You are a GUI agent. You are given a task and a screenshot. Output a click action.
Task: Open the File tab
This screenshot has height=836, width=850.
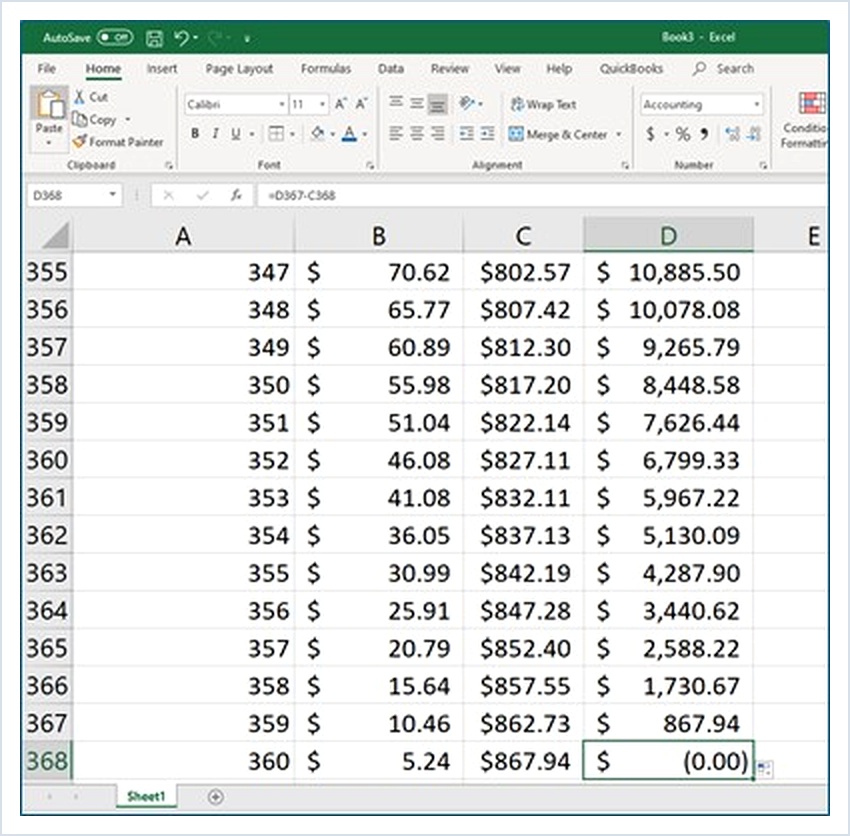click(x=47, y=68)
